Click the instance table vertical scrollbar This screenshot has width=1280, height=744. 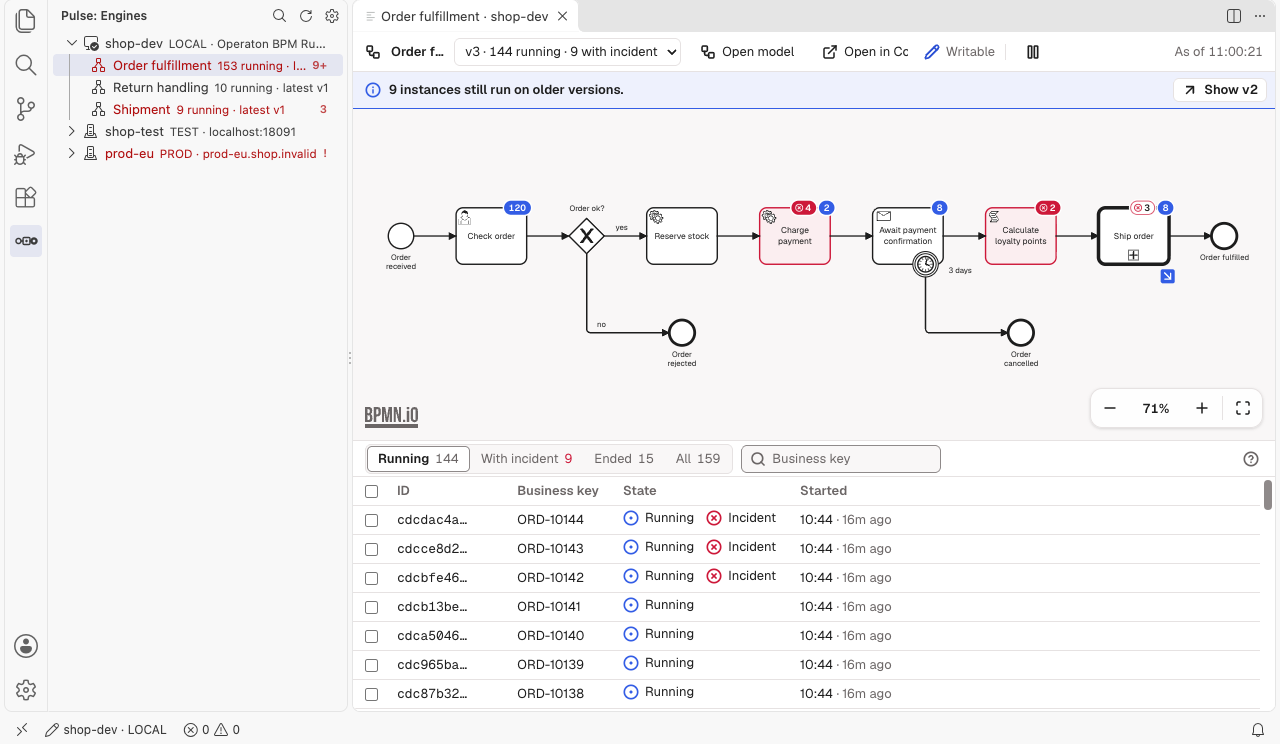(1268, 495)
